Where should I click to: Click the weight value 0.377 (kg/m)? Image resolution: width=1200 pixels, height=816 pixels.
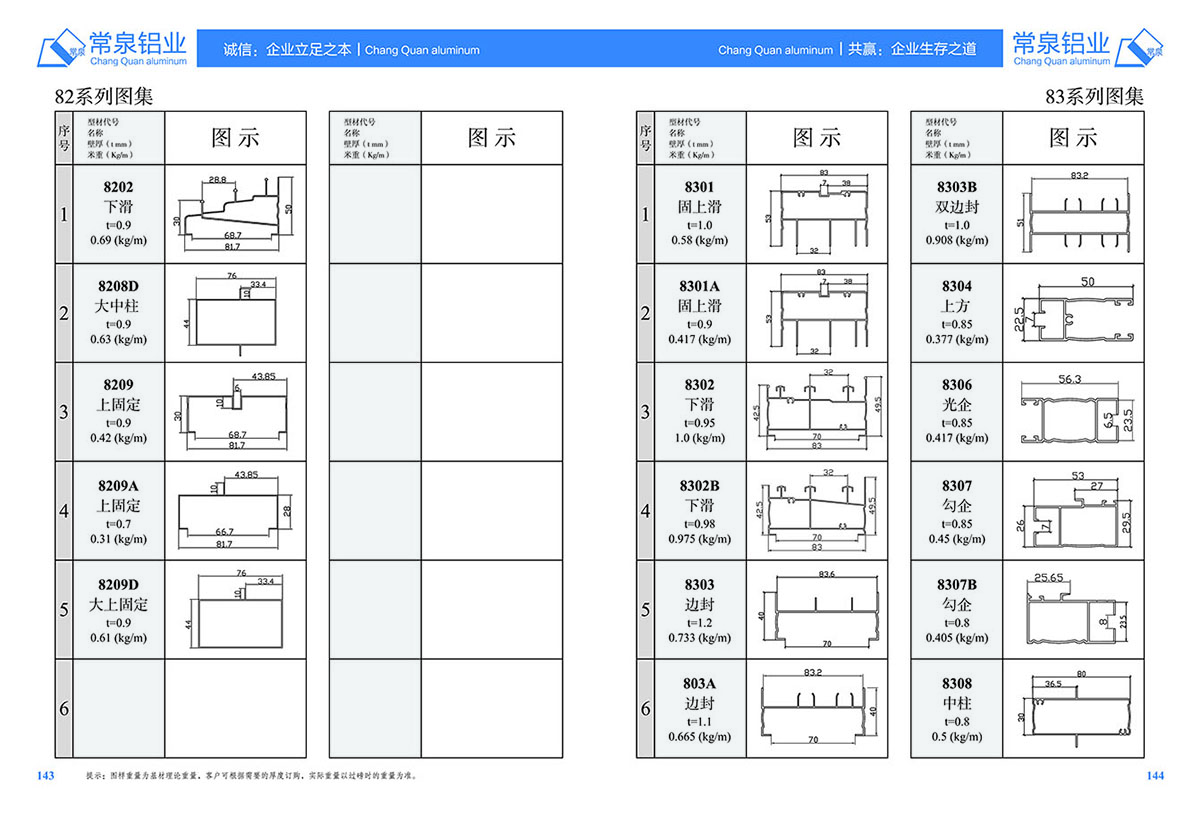point(957,339)
